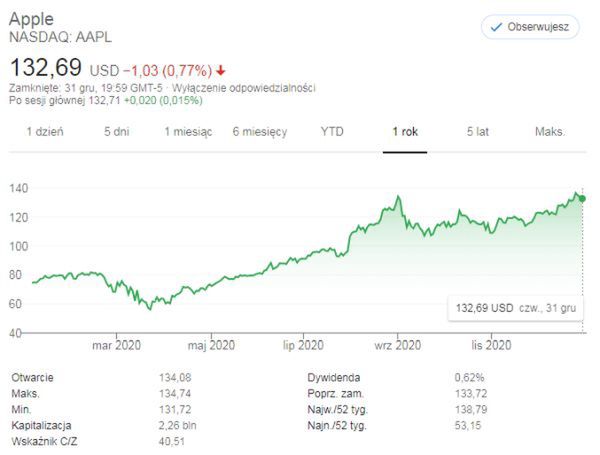Switch chart to YTD view
Viewport: 600px width, 455px height.
click(332, 132)
